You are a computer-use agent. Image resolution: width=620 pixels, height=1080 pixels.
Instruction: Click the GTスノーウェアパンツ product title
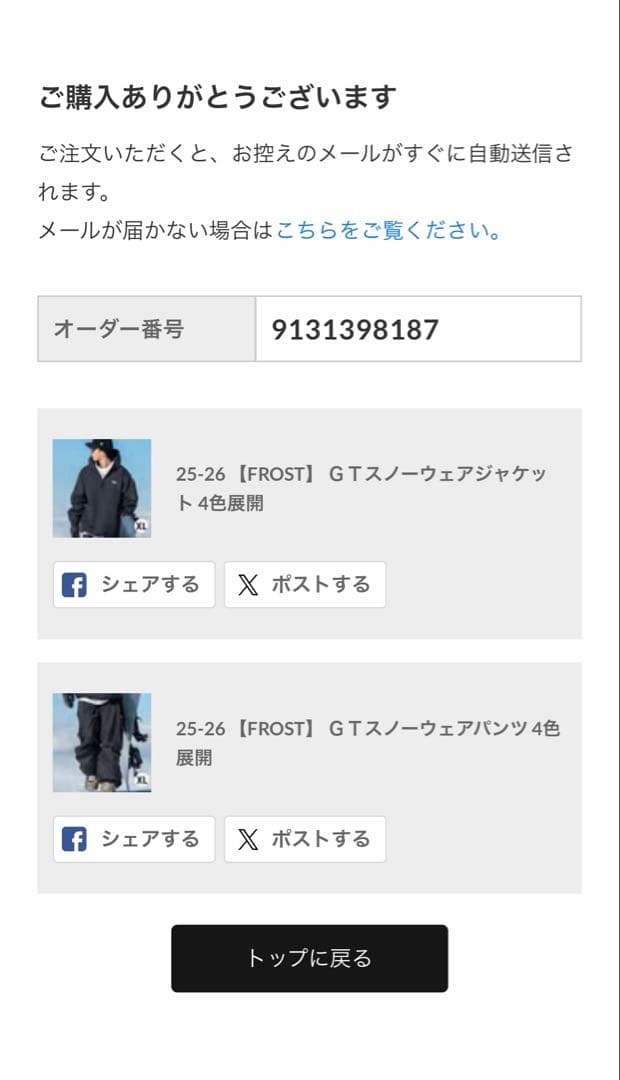click(x=366, y=742)
